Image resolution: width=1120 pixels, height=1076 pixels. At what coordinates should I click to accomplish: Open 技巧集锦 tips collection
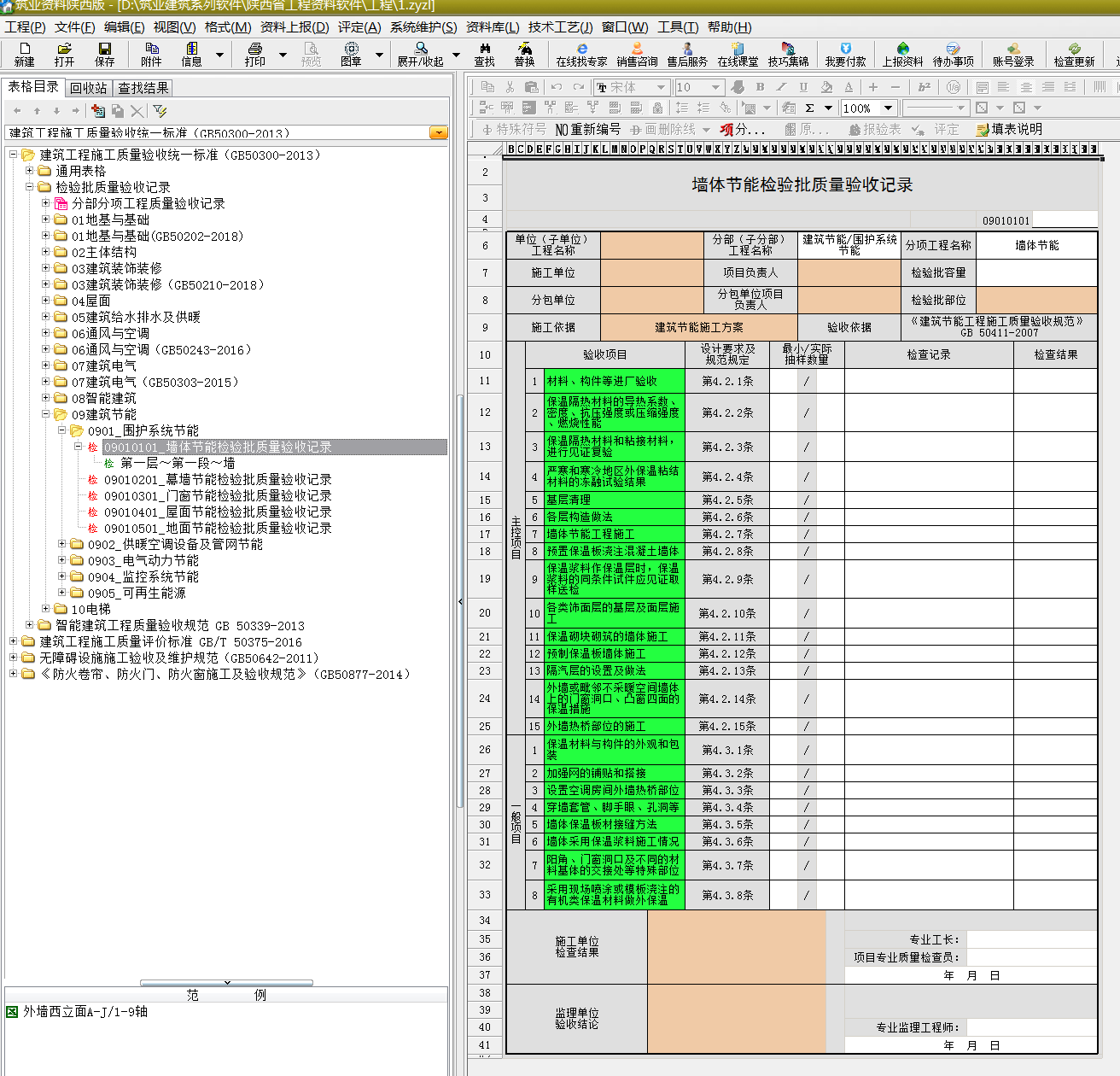point(788,55)
